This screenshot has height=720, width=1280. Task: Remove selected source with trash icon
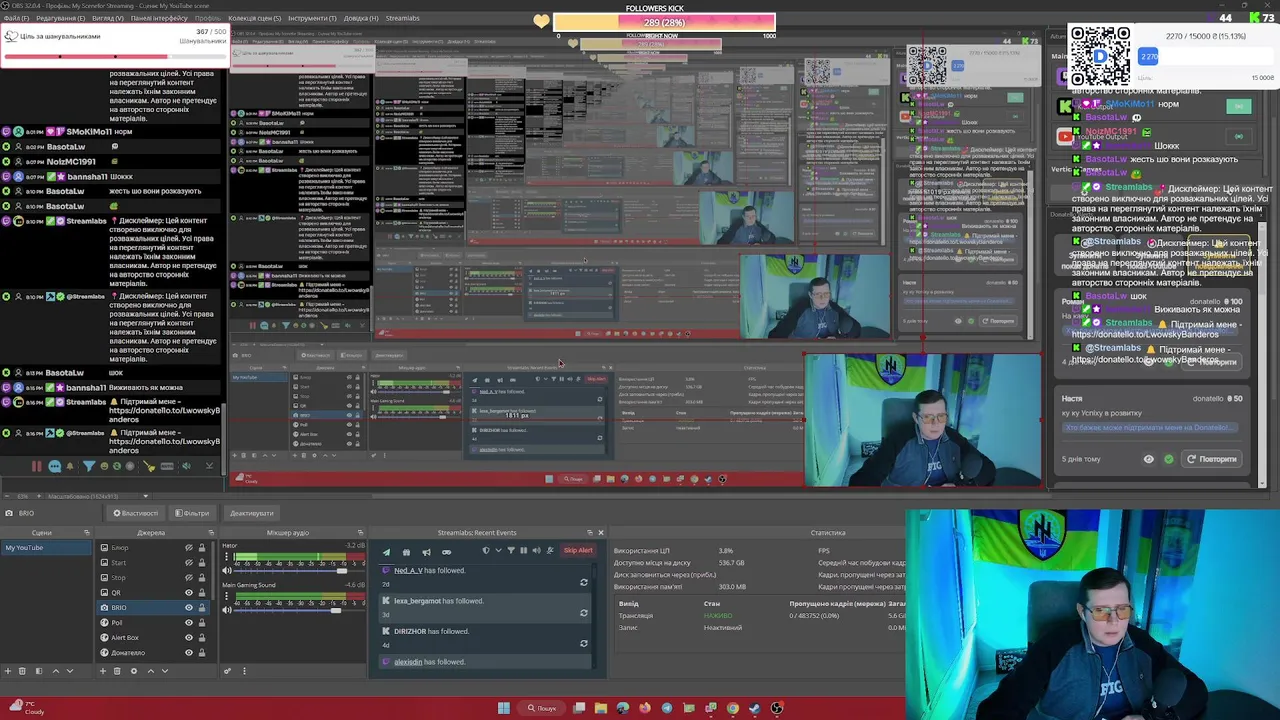(117, 671)
